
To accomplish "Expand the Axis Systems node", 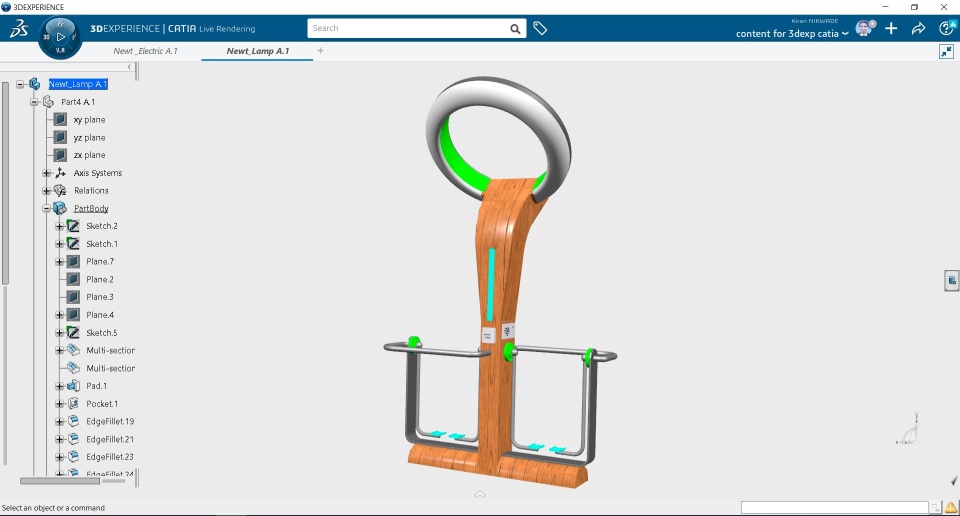I will (47, 173).
